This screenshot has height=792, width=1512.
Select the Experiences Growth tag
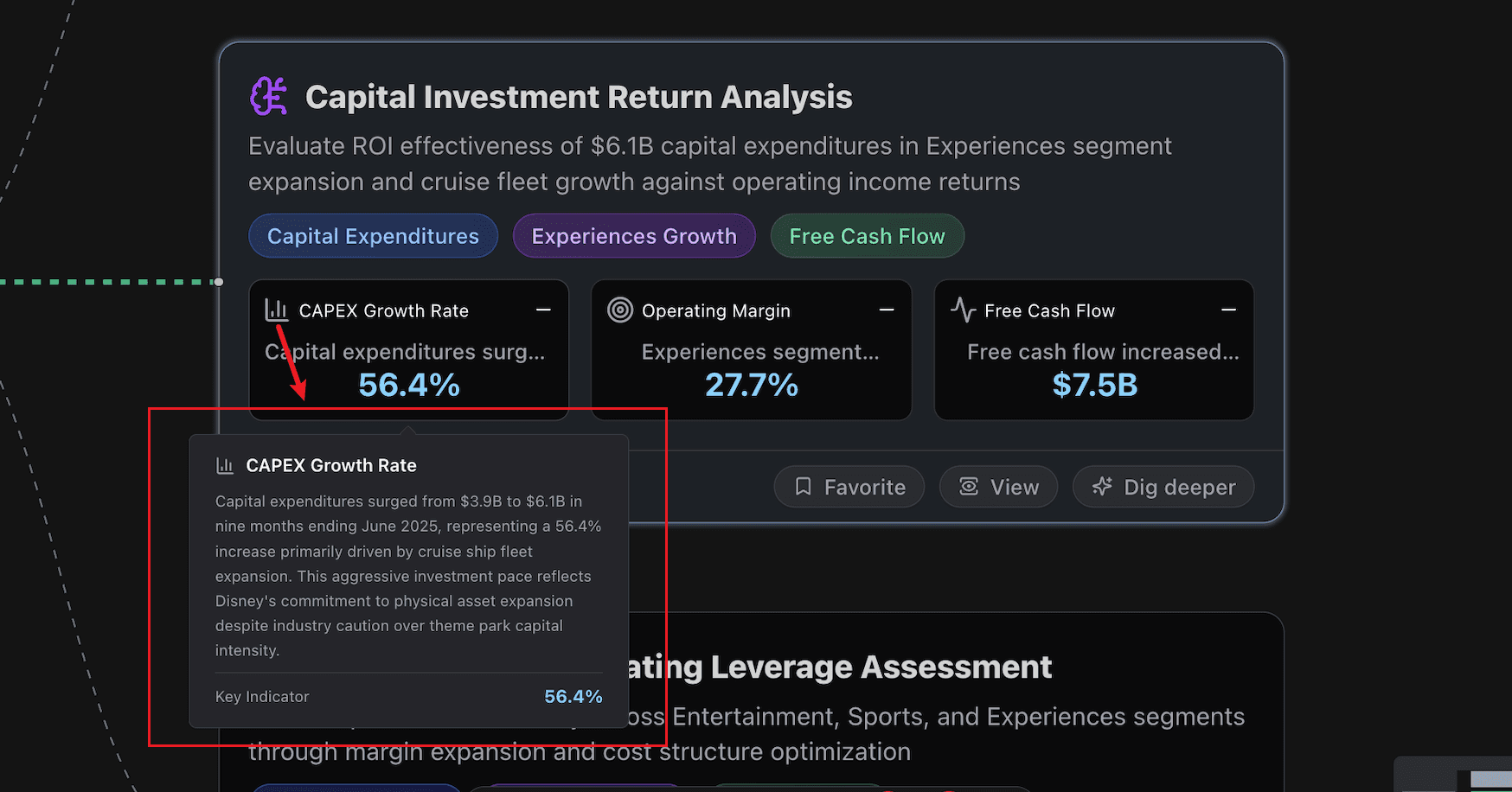tap(634, 236)
